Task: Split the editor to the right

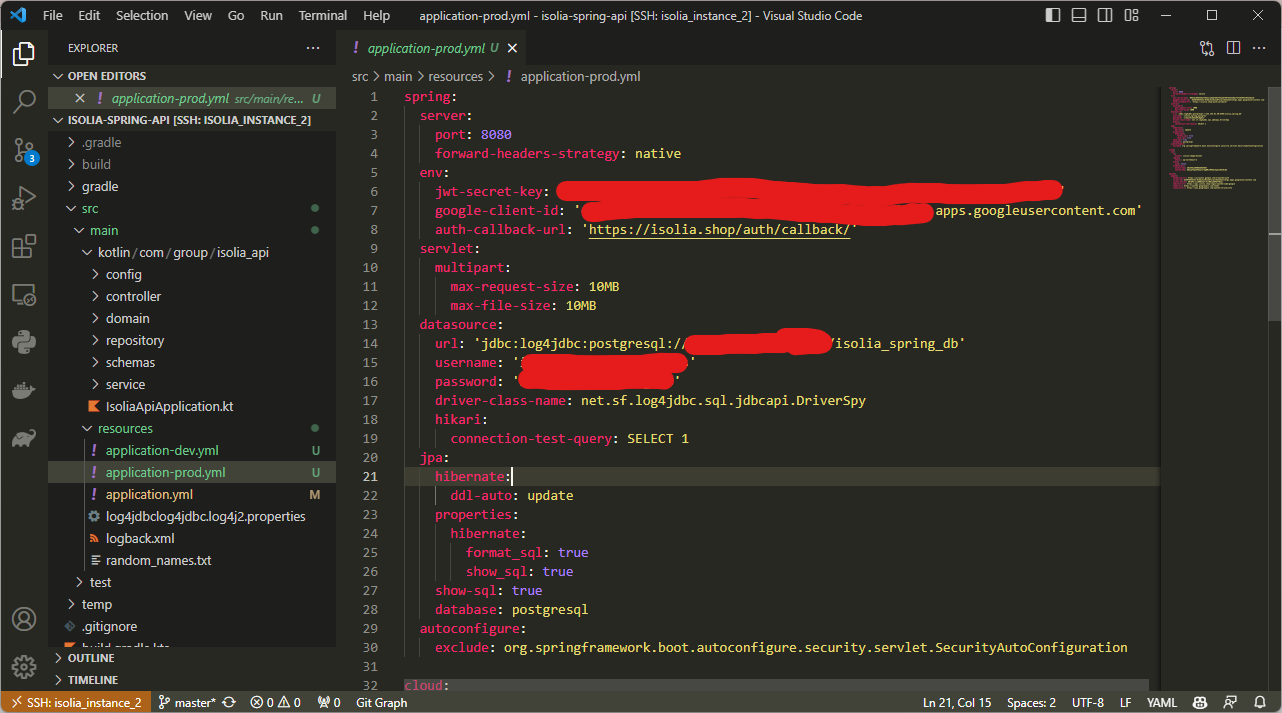Action: 1234,48
